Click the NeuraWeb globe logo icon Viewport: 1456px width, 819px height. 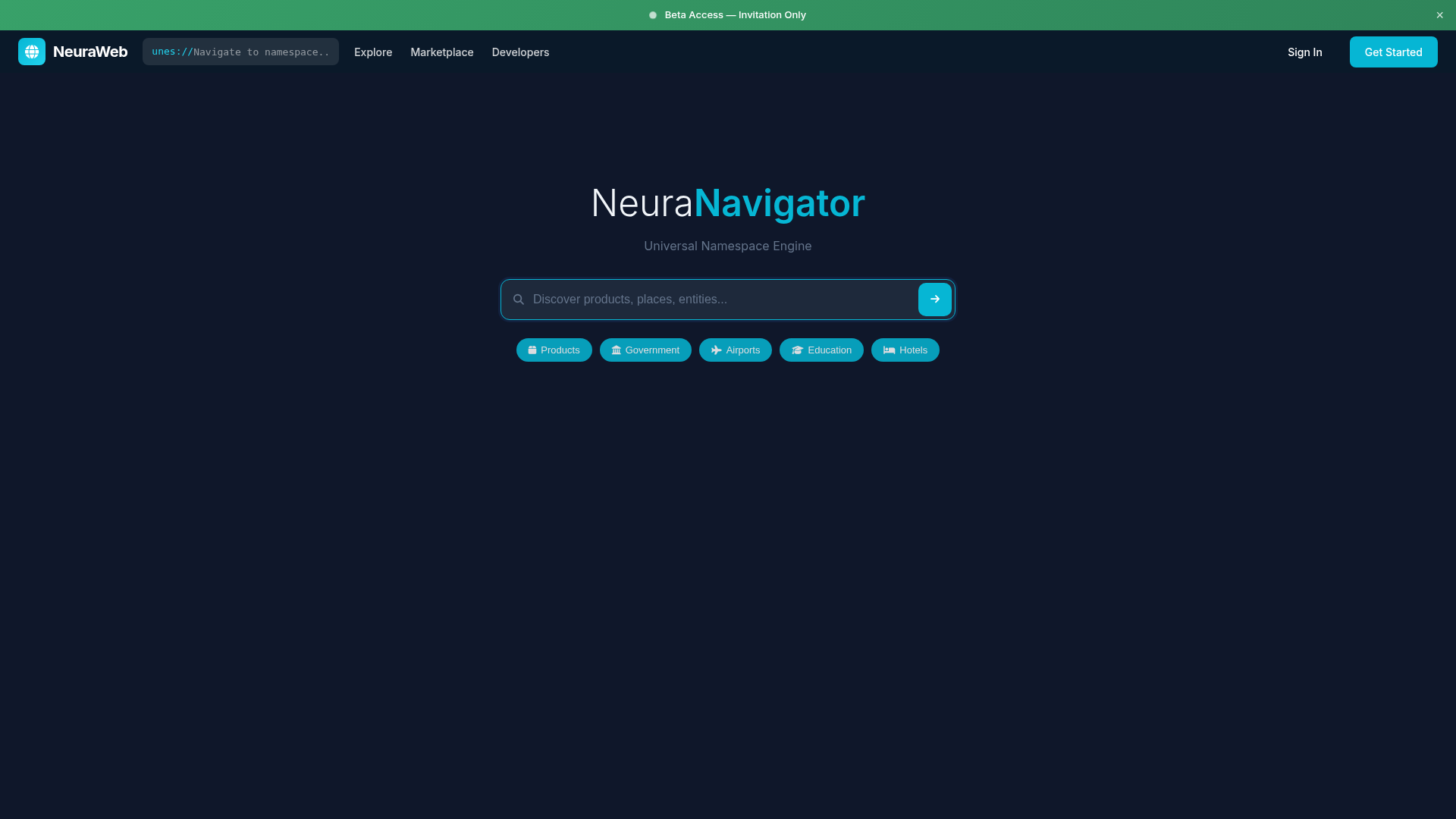[32, 52]
